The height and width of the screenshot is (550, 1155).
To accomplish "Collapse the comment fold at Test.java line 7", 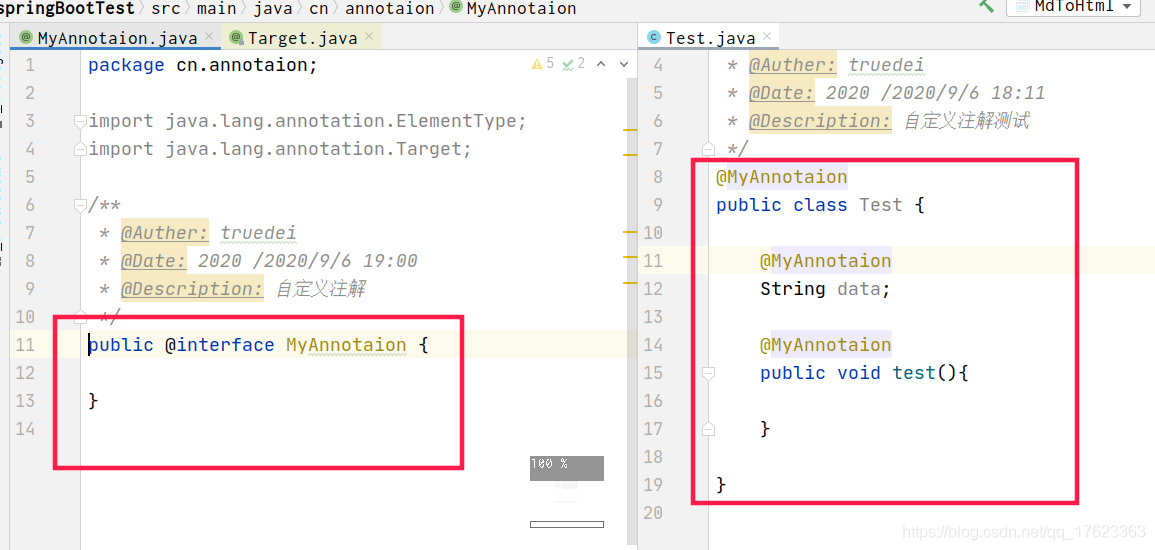I will coord(709,149).
